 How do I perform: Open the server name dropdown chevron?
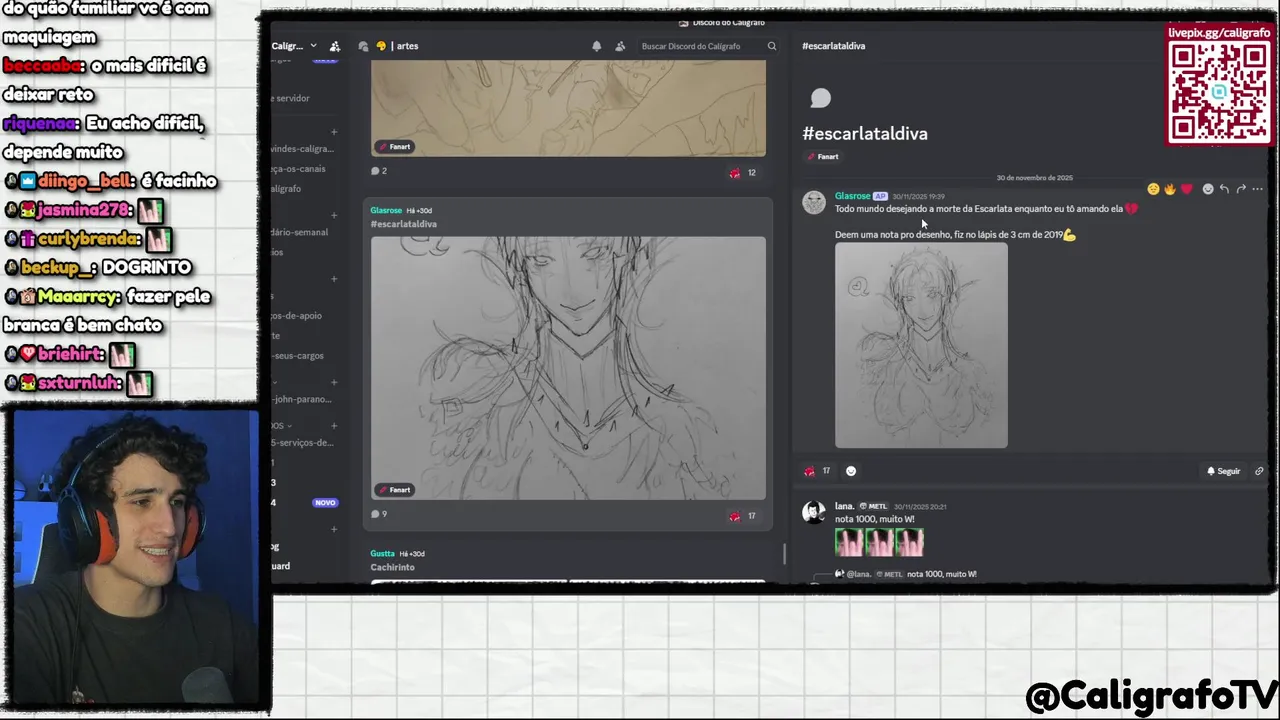[x=313, y=46]
